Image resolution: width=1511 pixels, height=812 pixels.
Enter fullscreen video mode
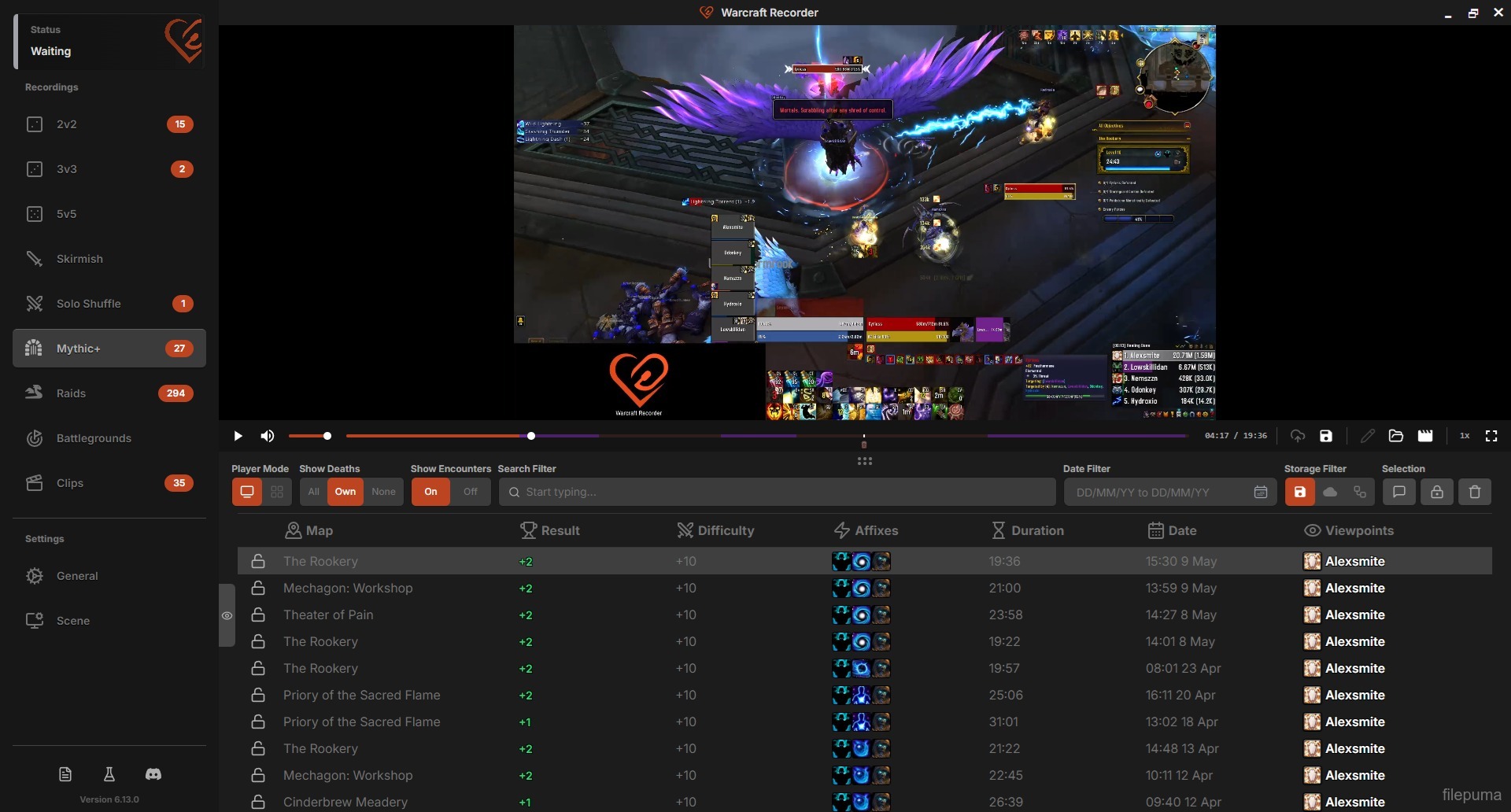coord(1491,436)
